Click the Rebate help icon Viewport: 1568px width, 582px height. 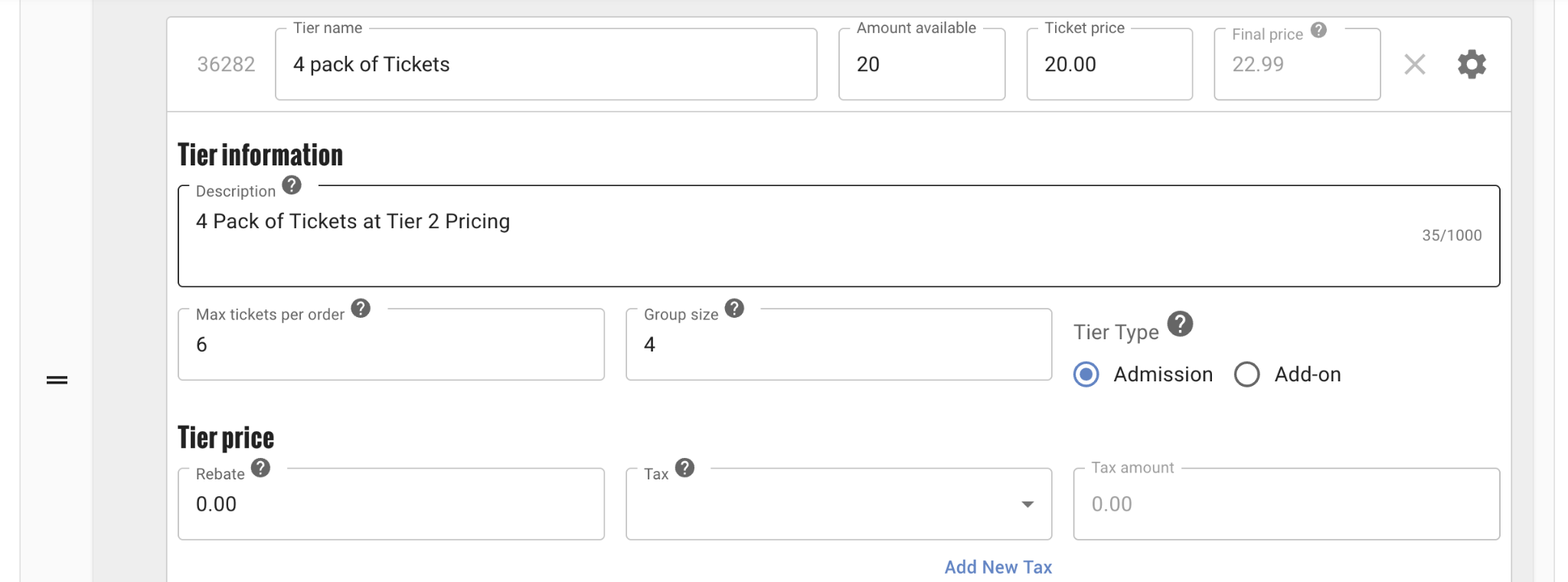(x=260, y=468)
